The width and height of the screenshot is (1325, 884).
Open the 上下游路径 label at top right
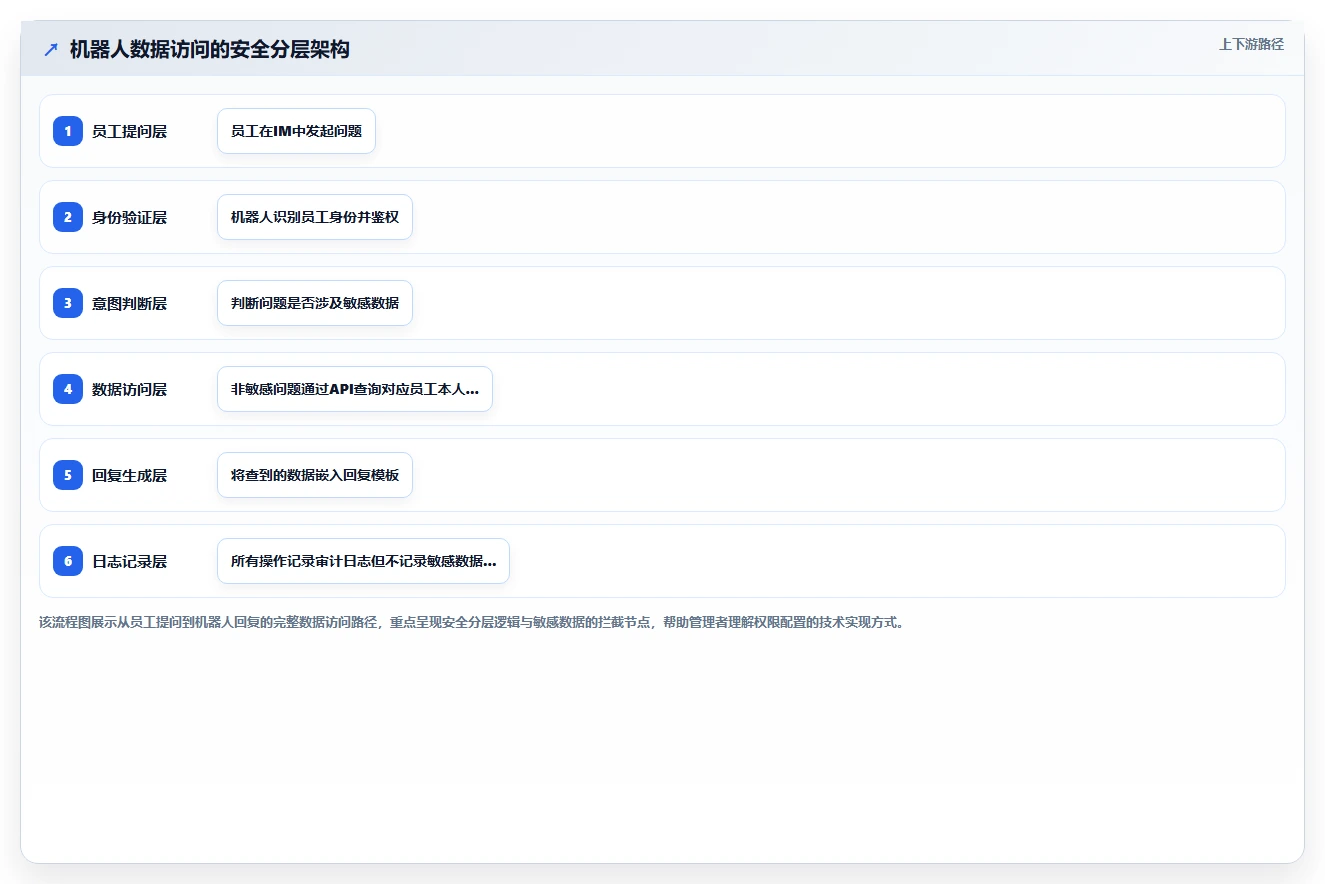[1251, 44]
